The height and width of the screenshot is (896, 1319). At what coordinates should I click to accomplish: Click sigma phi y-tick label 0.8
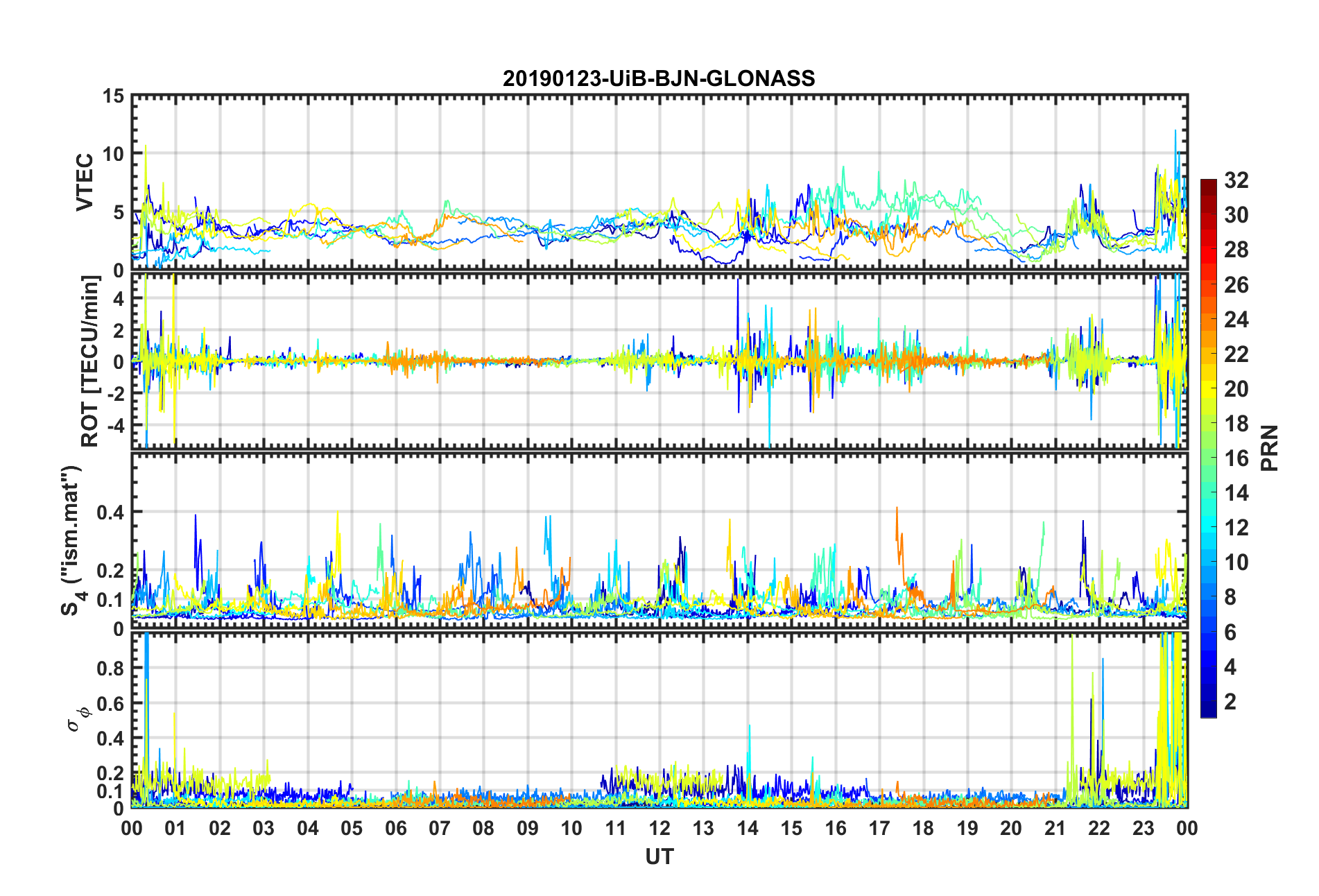click(110, 669)
